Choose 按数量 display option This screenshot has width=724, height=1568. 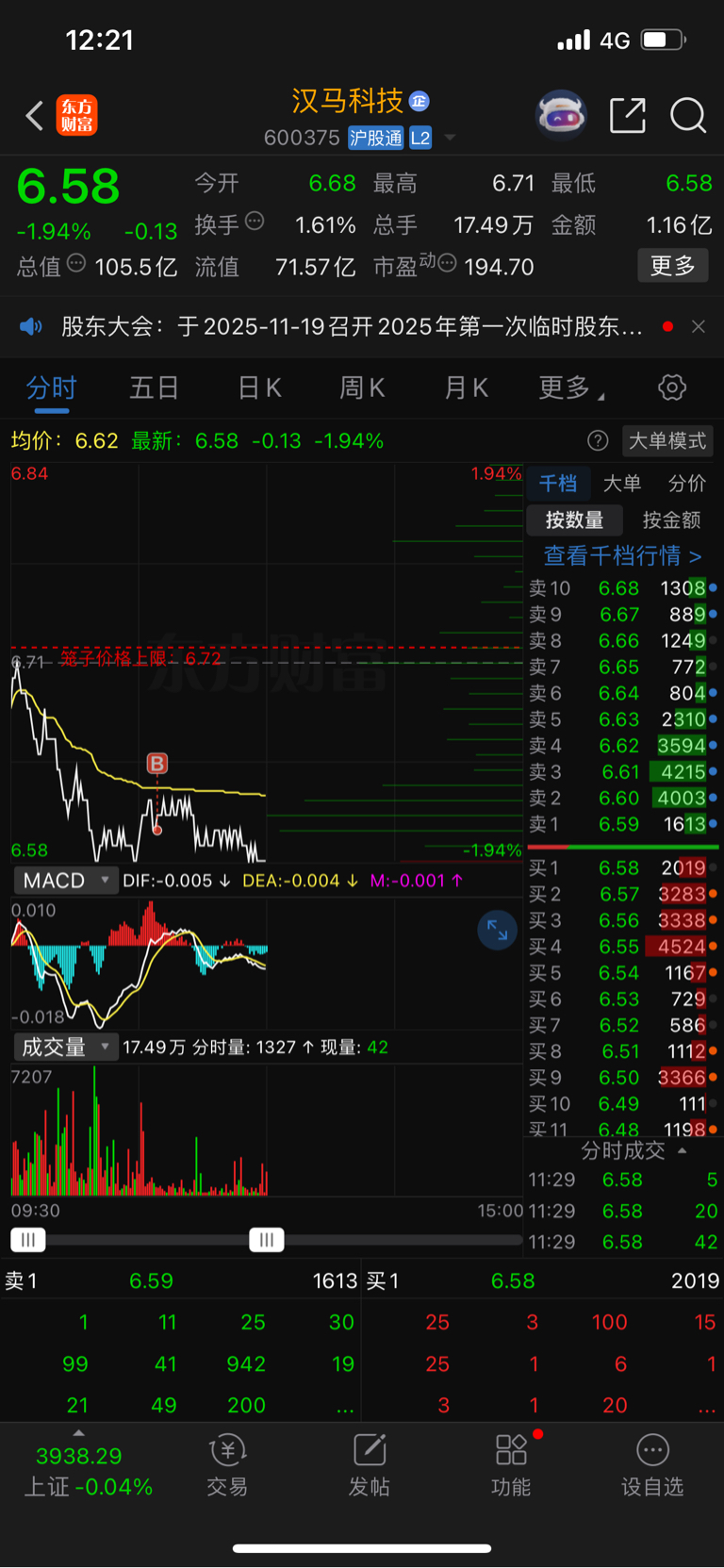[x=574, y=520]
